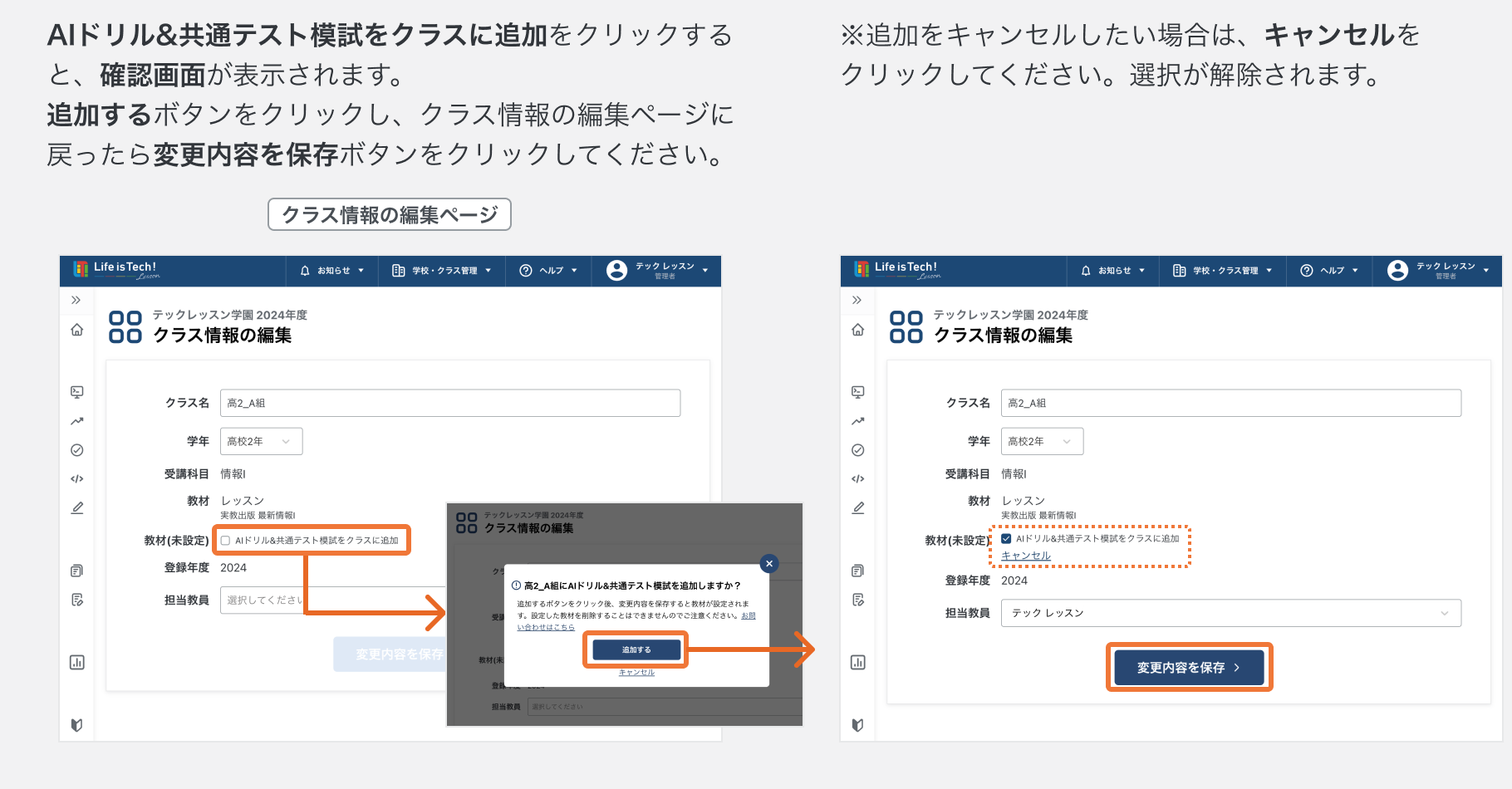Open the pencil edit icon in right sidebar
1512x789 pixels.
858,507
